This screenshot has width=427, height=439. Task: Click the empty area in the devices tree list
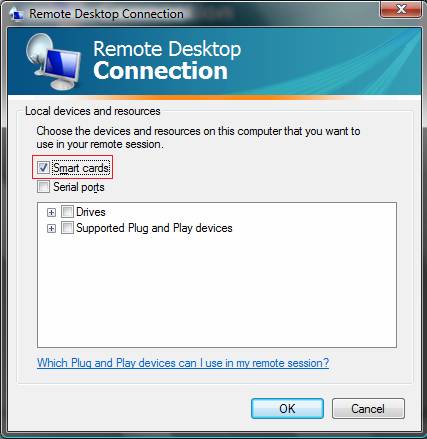(x=217, y=290)
